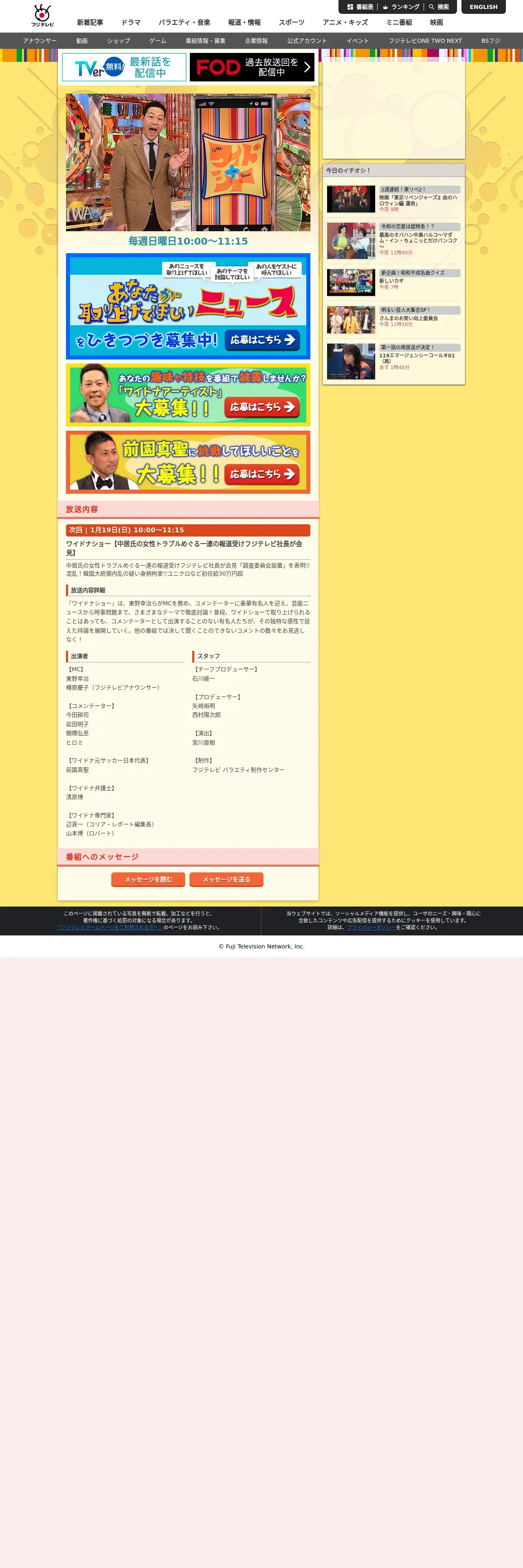Go to ショップ in the sub navigation

119,41
